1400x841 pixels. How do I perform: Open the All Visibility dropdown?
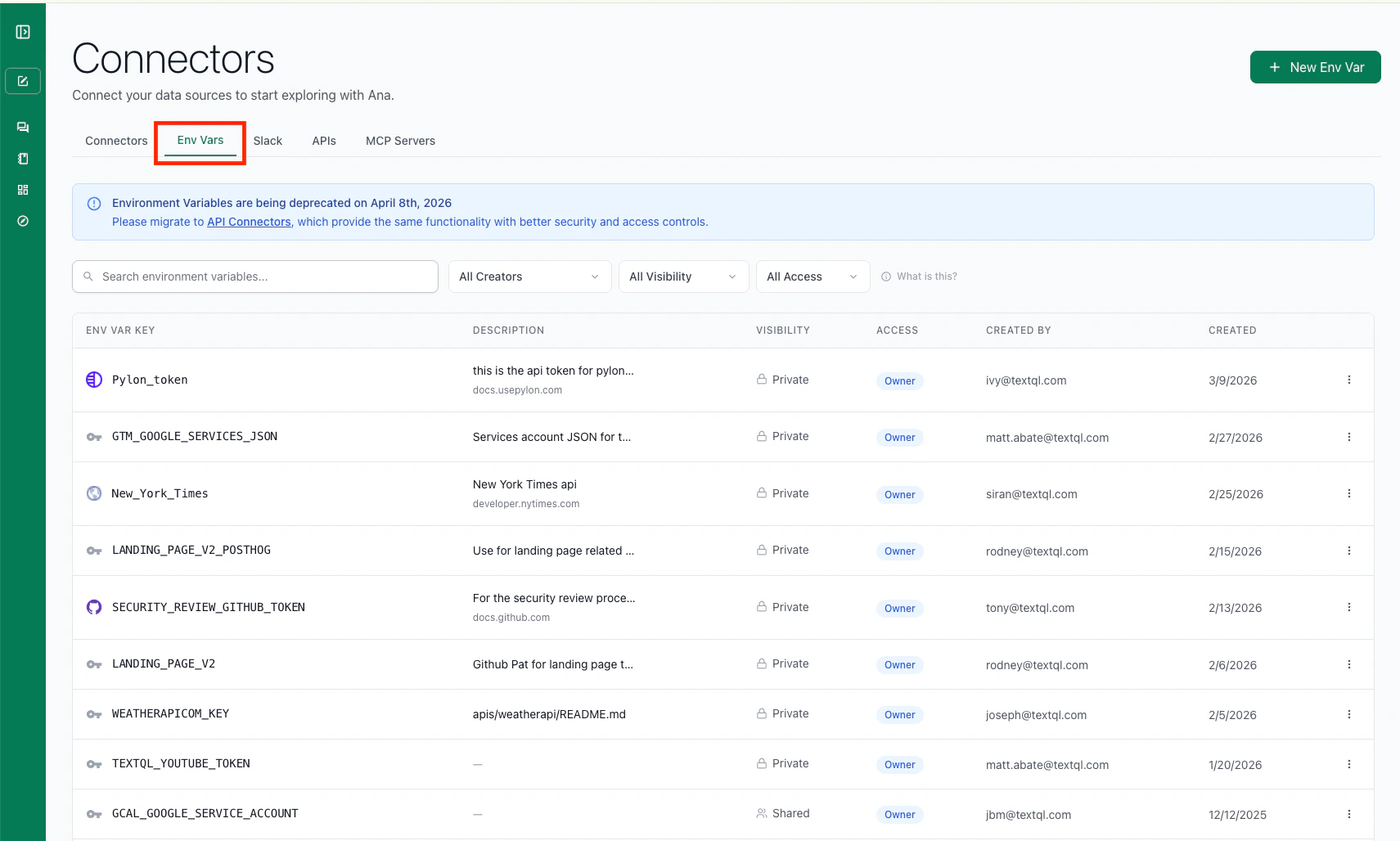(x=683, y=277)
